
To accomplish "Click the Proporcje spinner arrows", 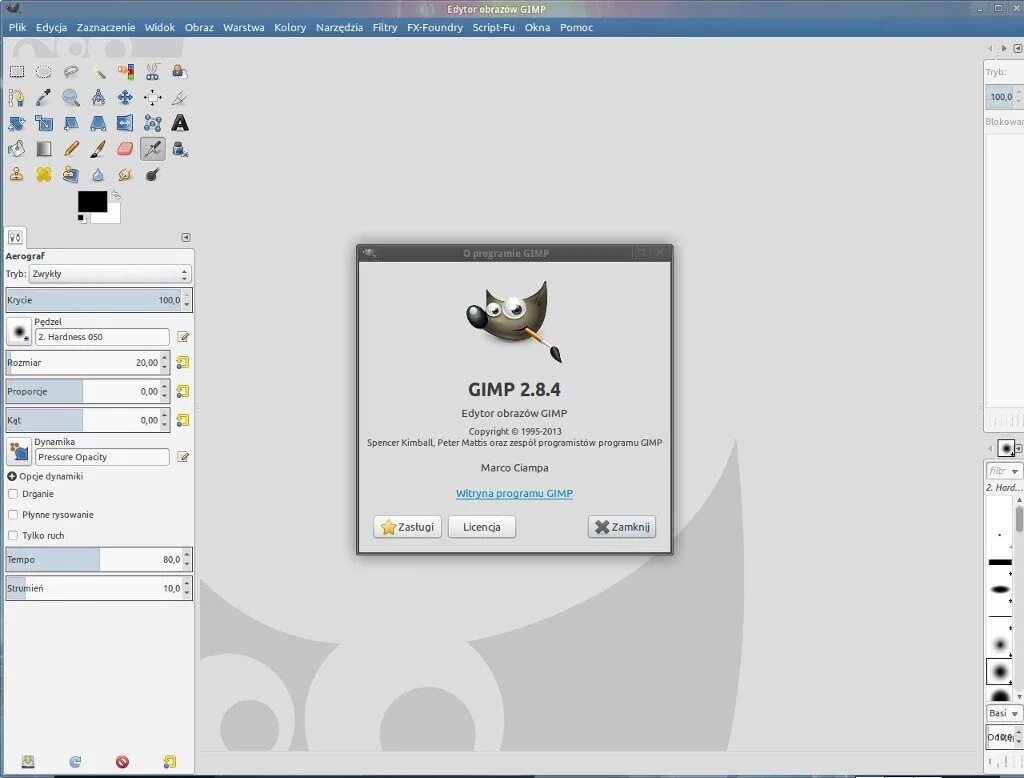I will (x=165, y=391).
